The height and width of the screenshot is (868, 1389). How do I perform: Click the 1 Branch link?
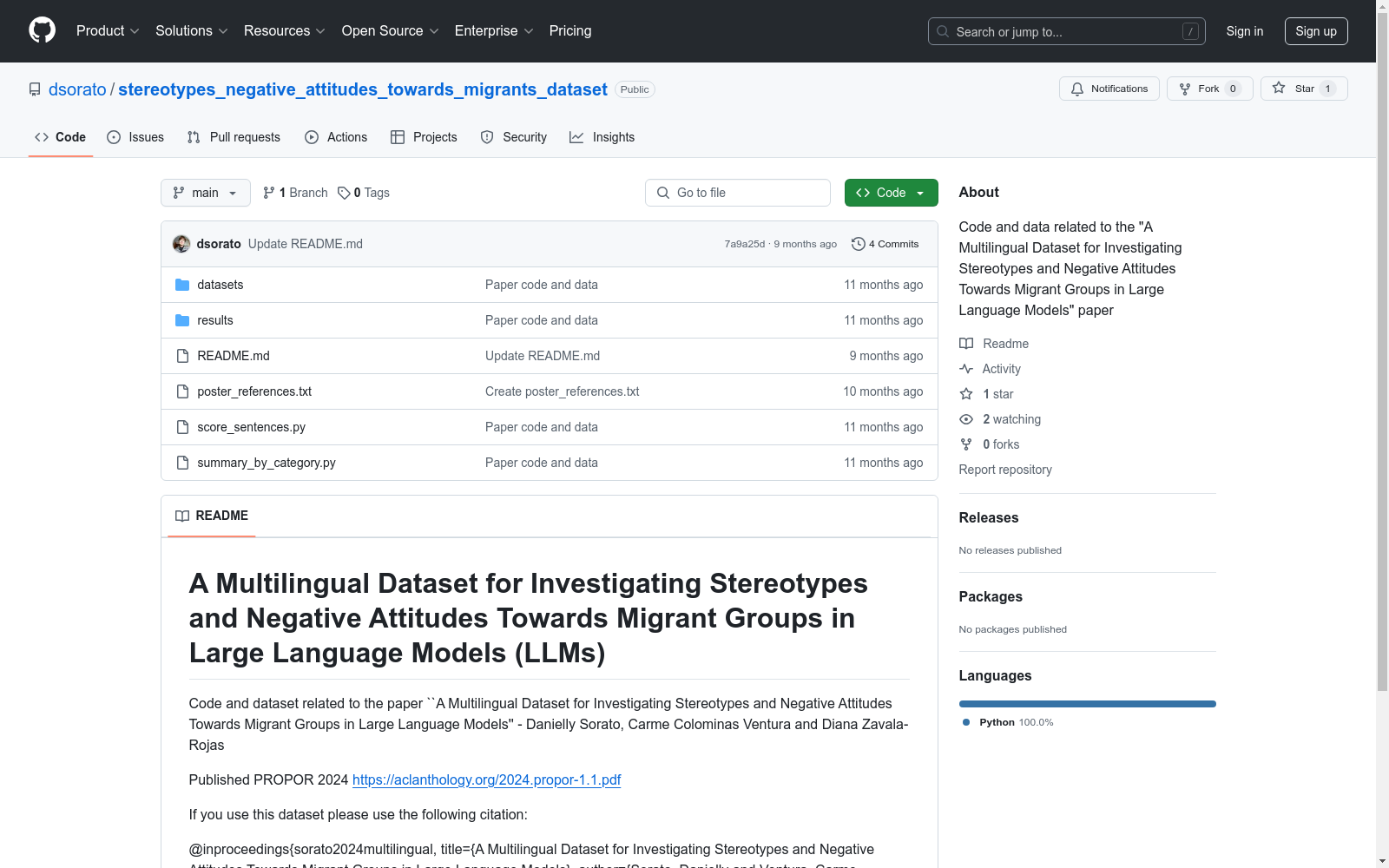295,193
